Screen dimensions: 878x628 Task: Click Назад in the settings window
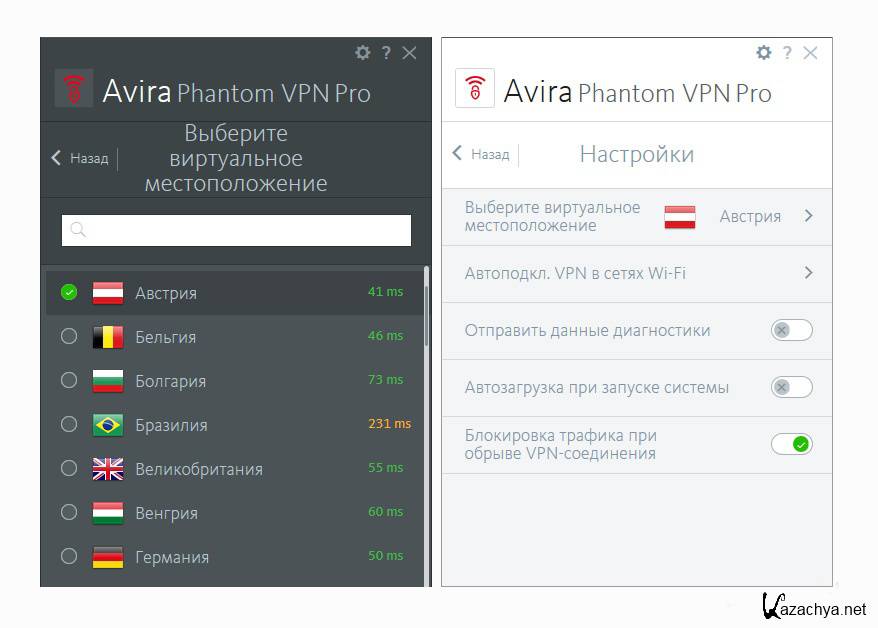coord(481,154)
